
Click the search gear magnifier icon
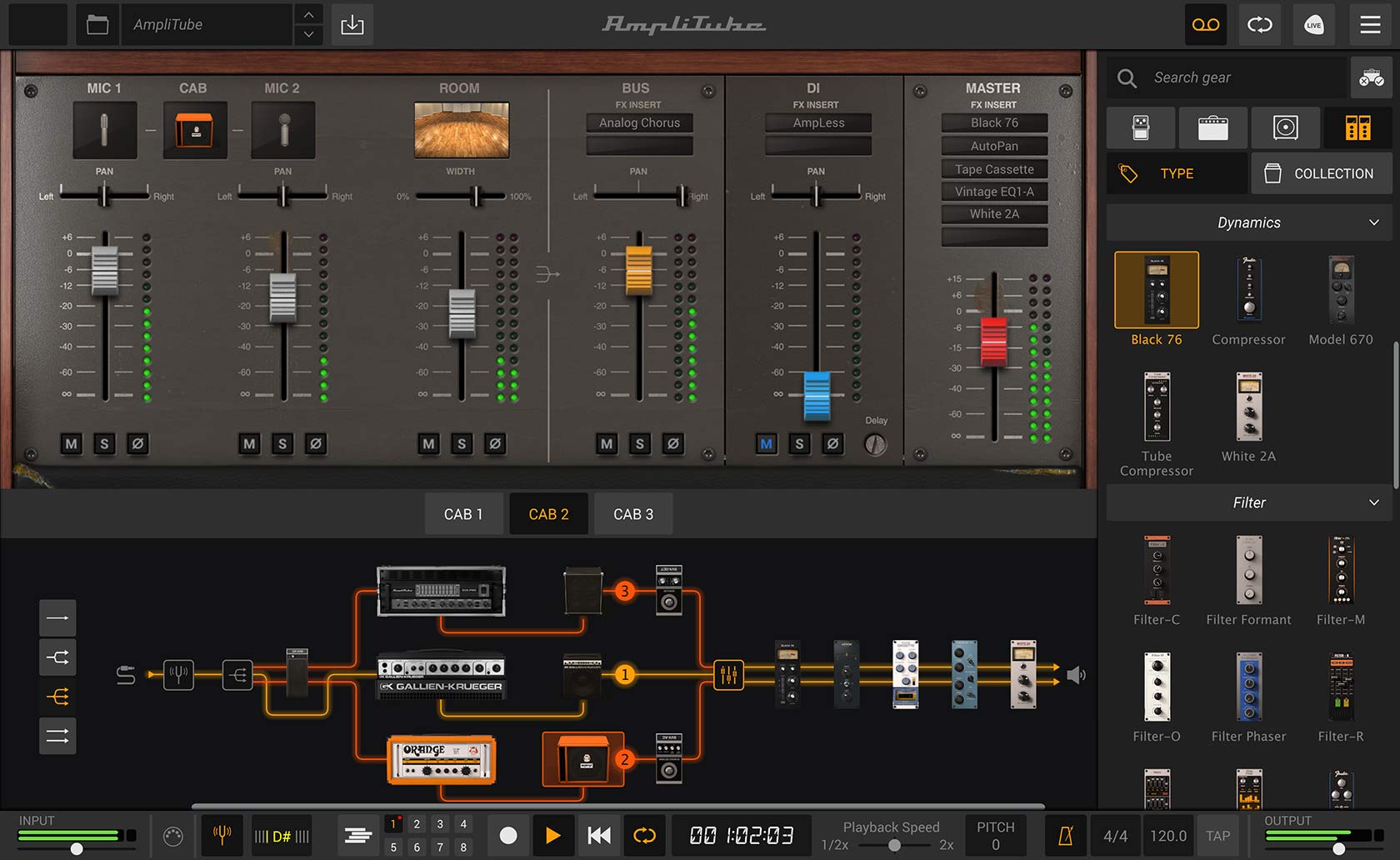(1127, 78)
